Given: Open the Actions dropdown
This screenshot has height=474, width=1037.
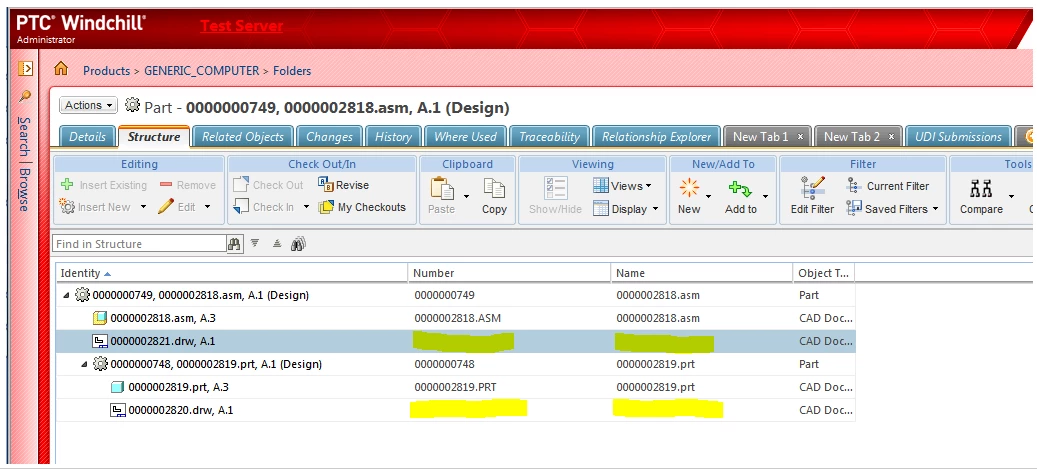Looking at the screenshot, I should coord(89,105).
